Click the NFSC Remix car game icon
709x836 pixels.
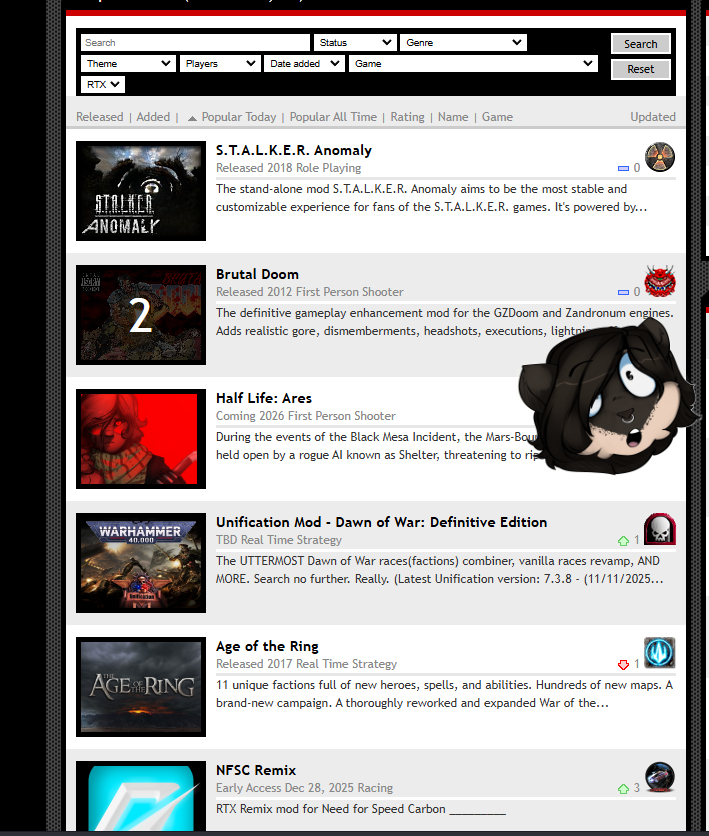[x=660, y=777]
